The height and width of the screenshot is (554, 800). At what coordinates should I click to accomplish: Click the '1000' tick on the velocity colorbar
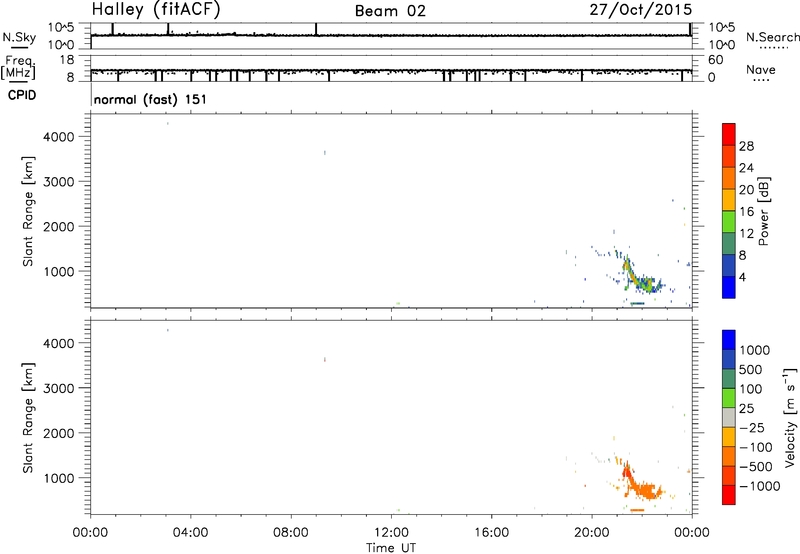(755, 350)
